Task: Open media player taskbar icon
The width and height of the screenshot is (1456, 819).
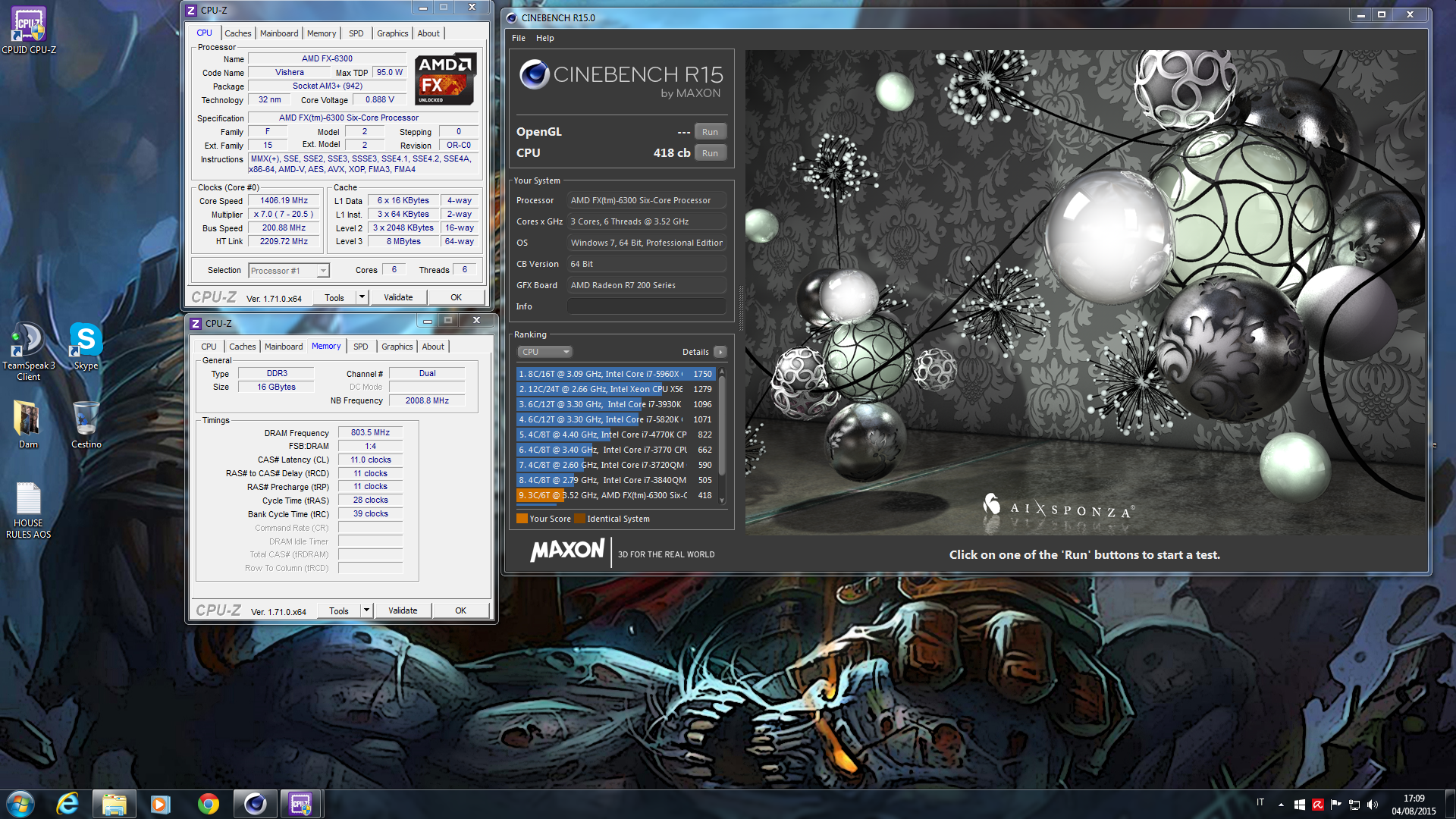Action: click(161, 804)
